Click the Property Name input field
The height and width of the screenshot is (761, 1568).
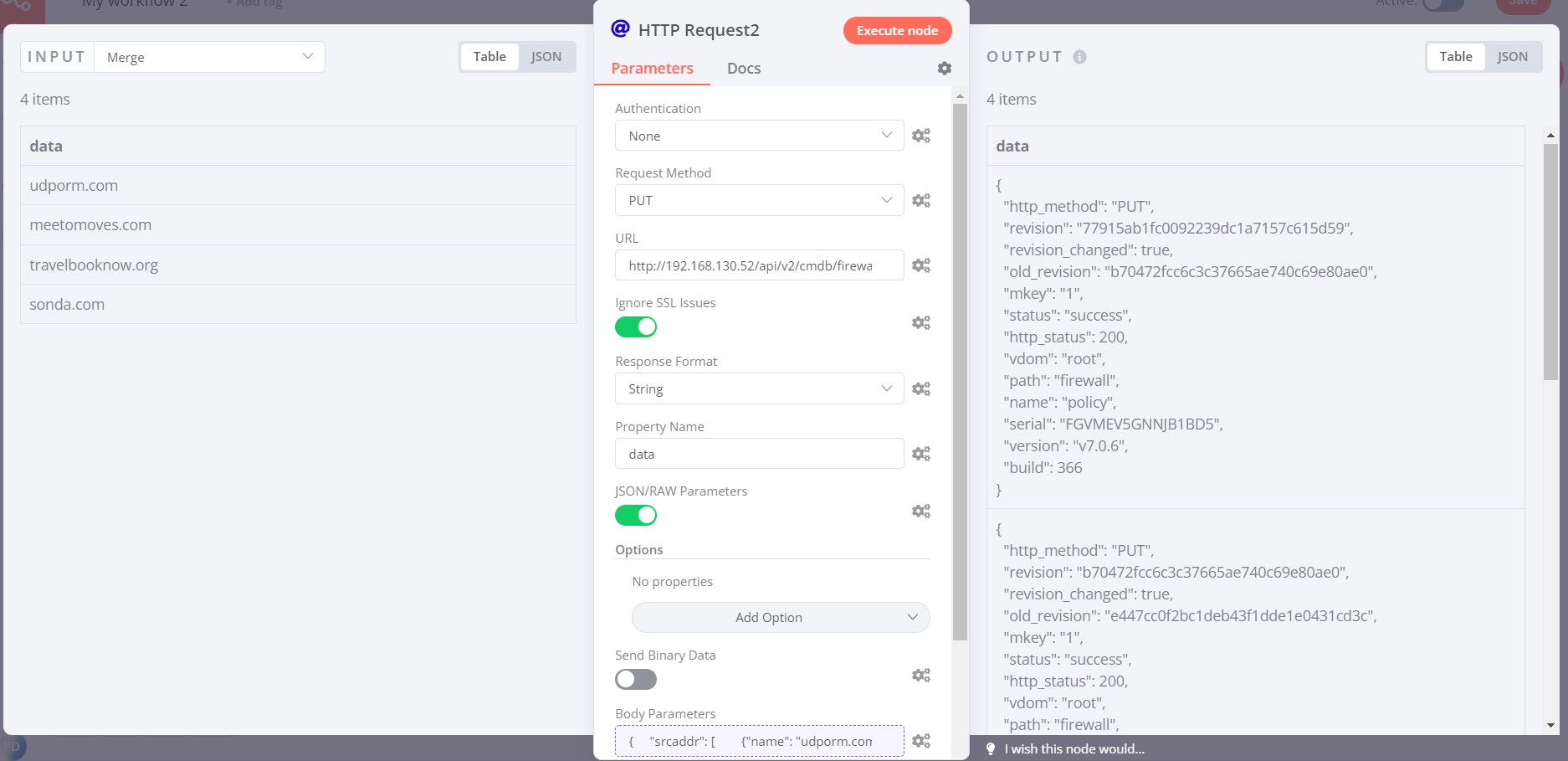pos(760,454)
